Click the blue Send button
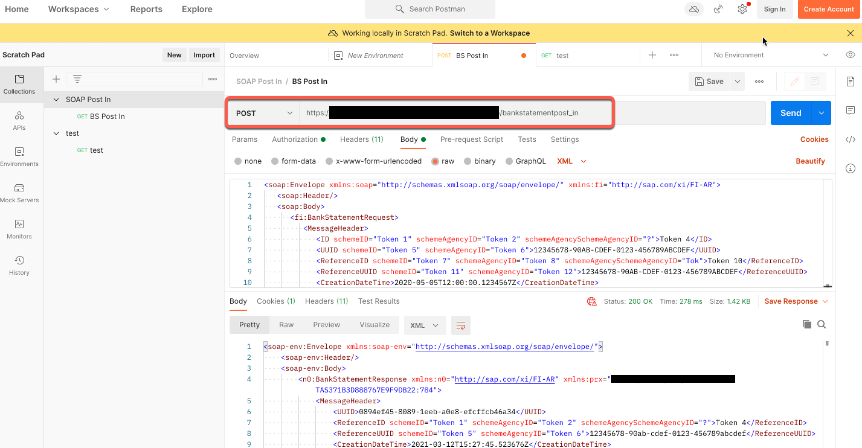Image resolution: width=862 pixels, height=448 pixels. [x=790, y=113]
